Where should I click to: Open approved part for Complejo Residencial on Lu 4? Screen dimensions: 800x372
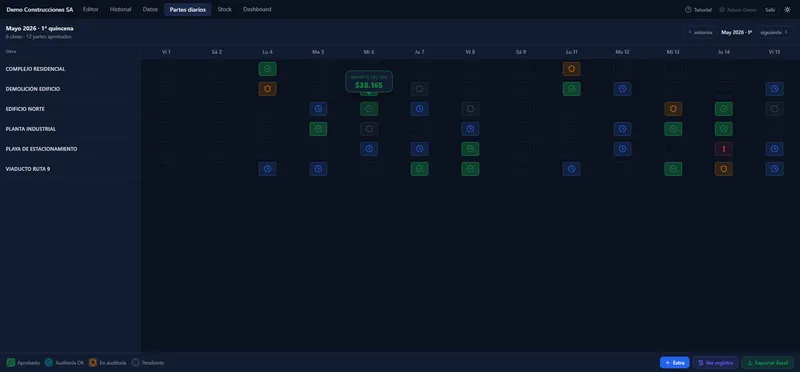[x=267, y=69]
